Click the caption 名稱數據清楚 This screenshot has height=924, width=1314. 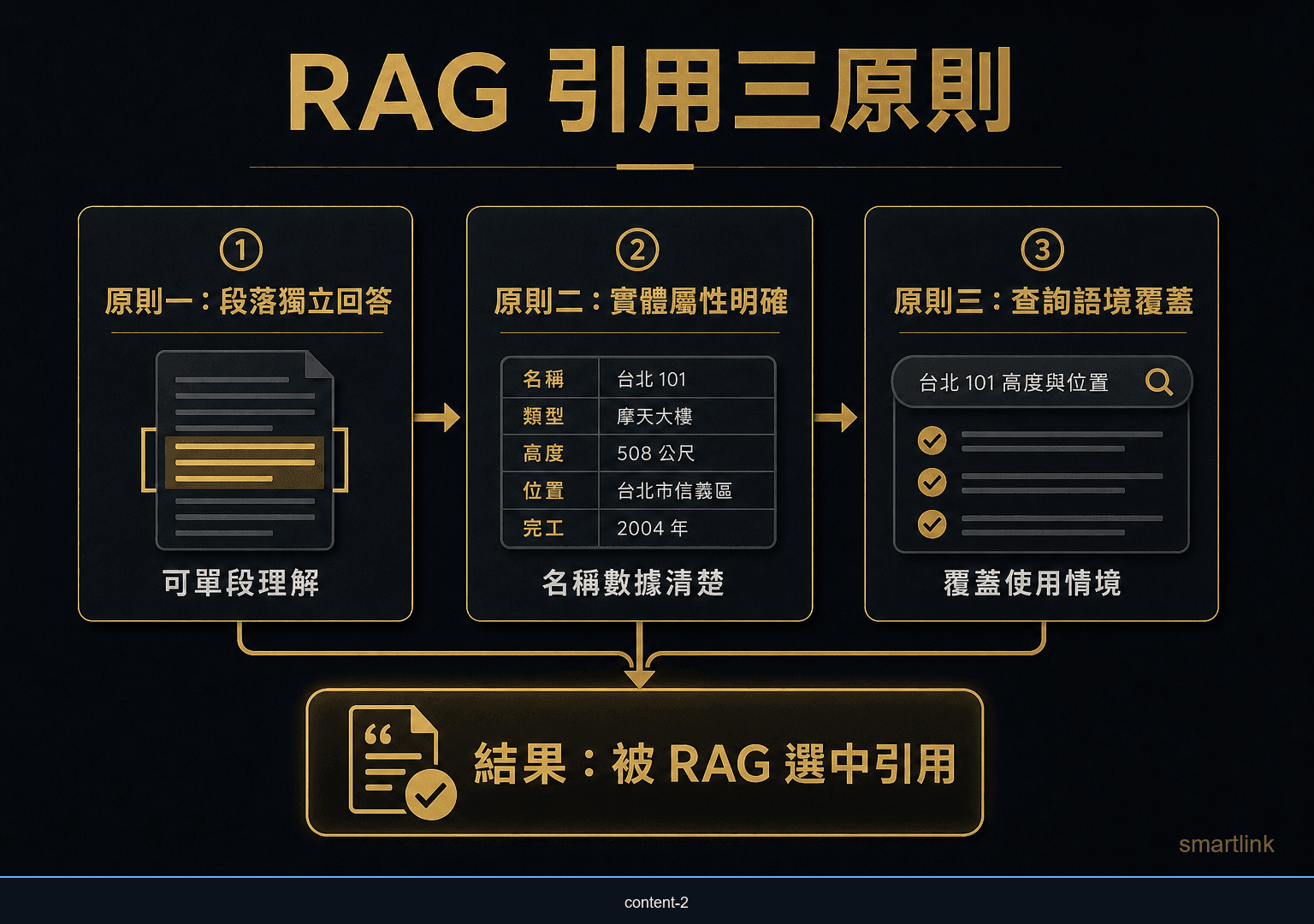click(x=633, y=583)
